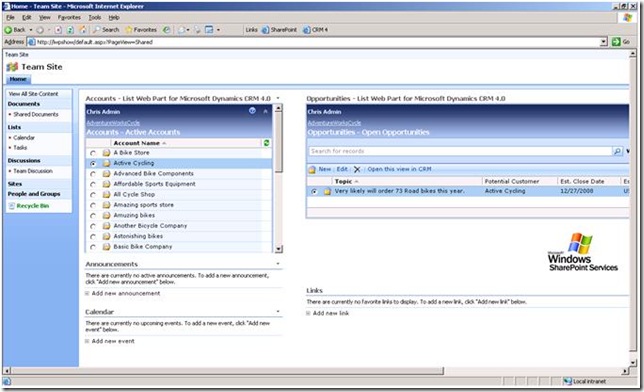This screenshot has height=392, width=644.
Task: Open the AdventureWorksCycle link in the Accounts web part
Action: 113,123
